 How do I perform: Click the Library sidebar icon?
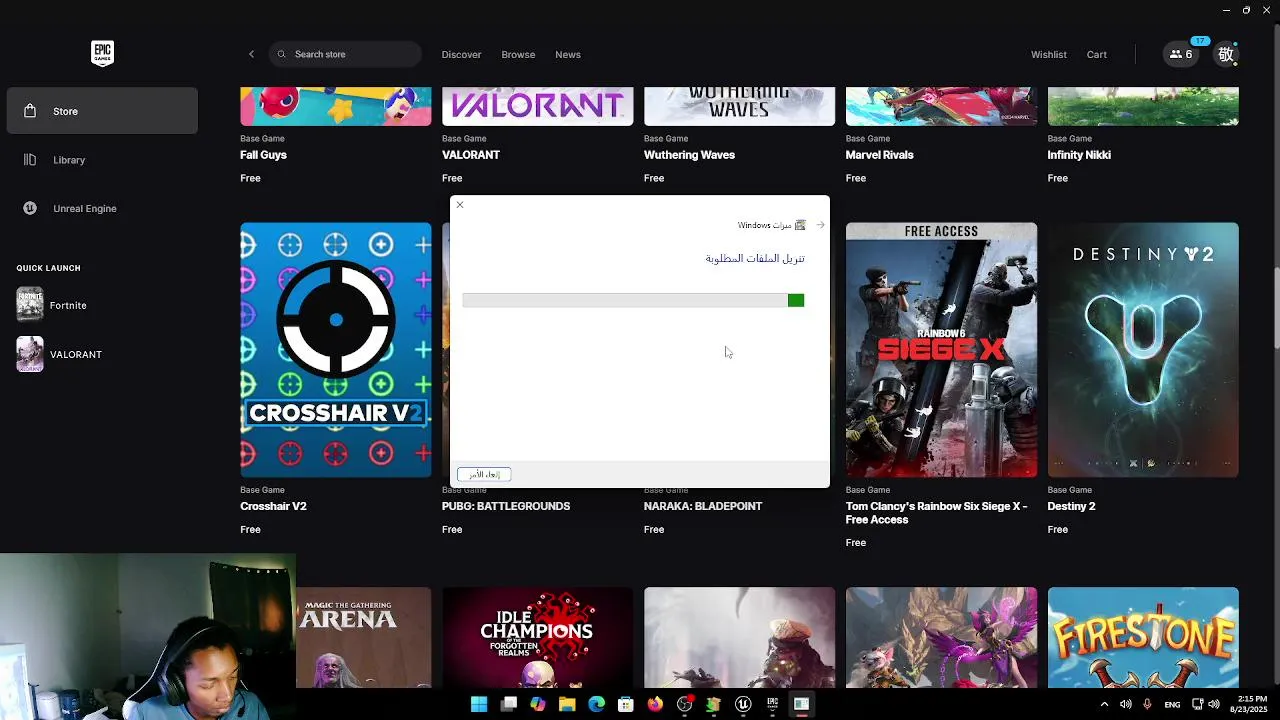coord(30,160)
